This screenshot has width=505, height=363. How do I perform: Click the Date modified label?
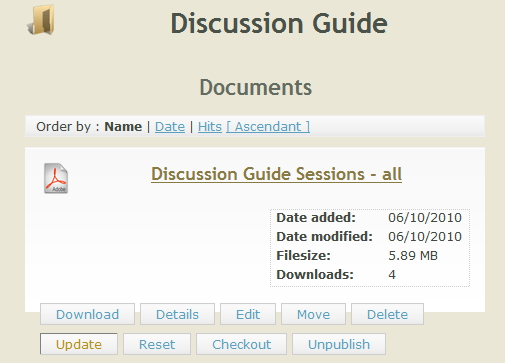coord(324,237)
